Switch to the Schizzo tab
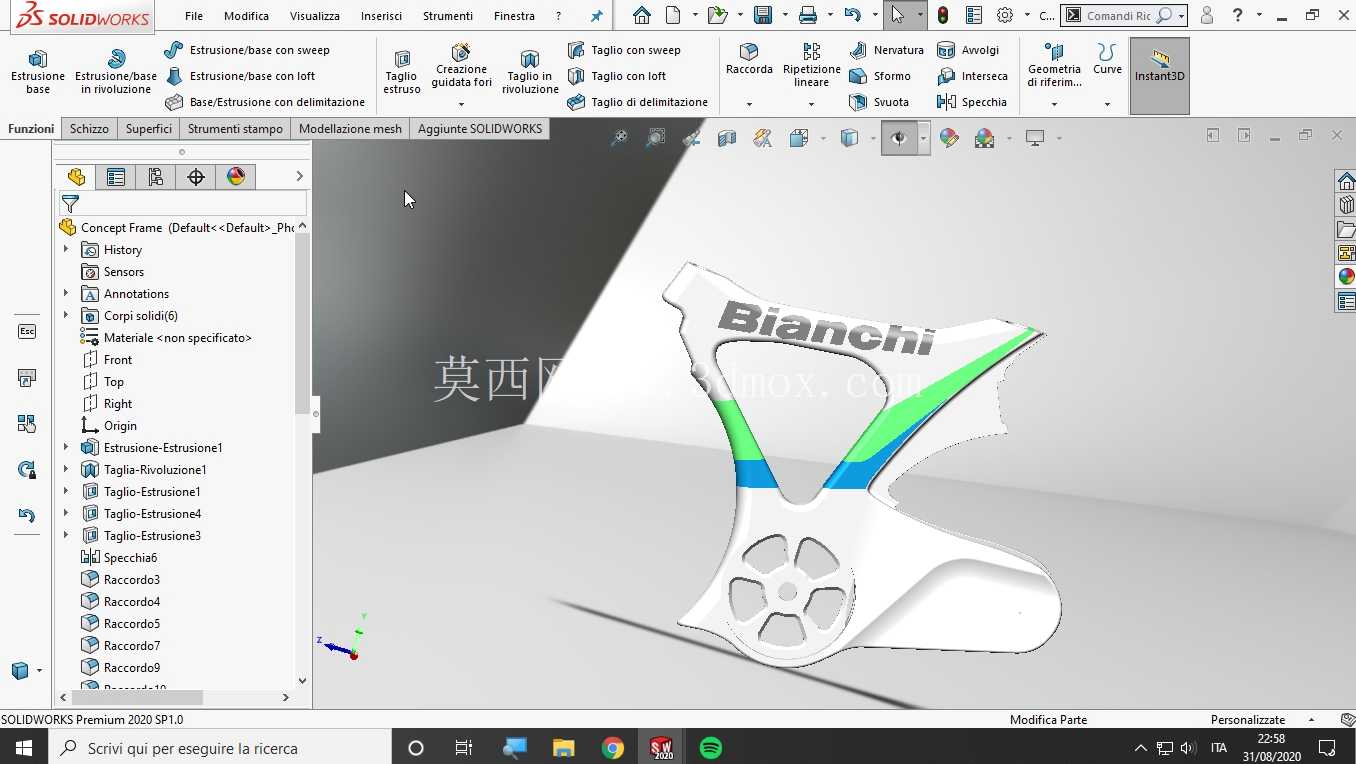This screenshot has height=764, width=1356. 89,129
